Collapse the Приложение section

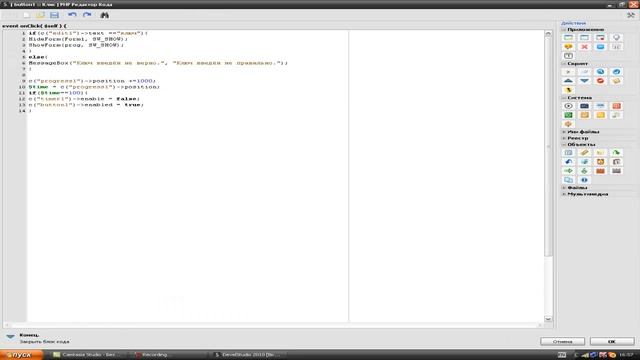pos(564,30)
